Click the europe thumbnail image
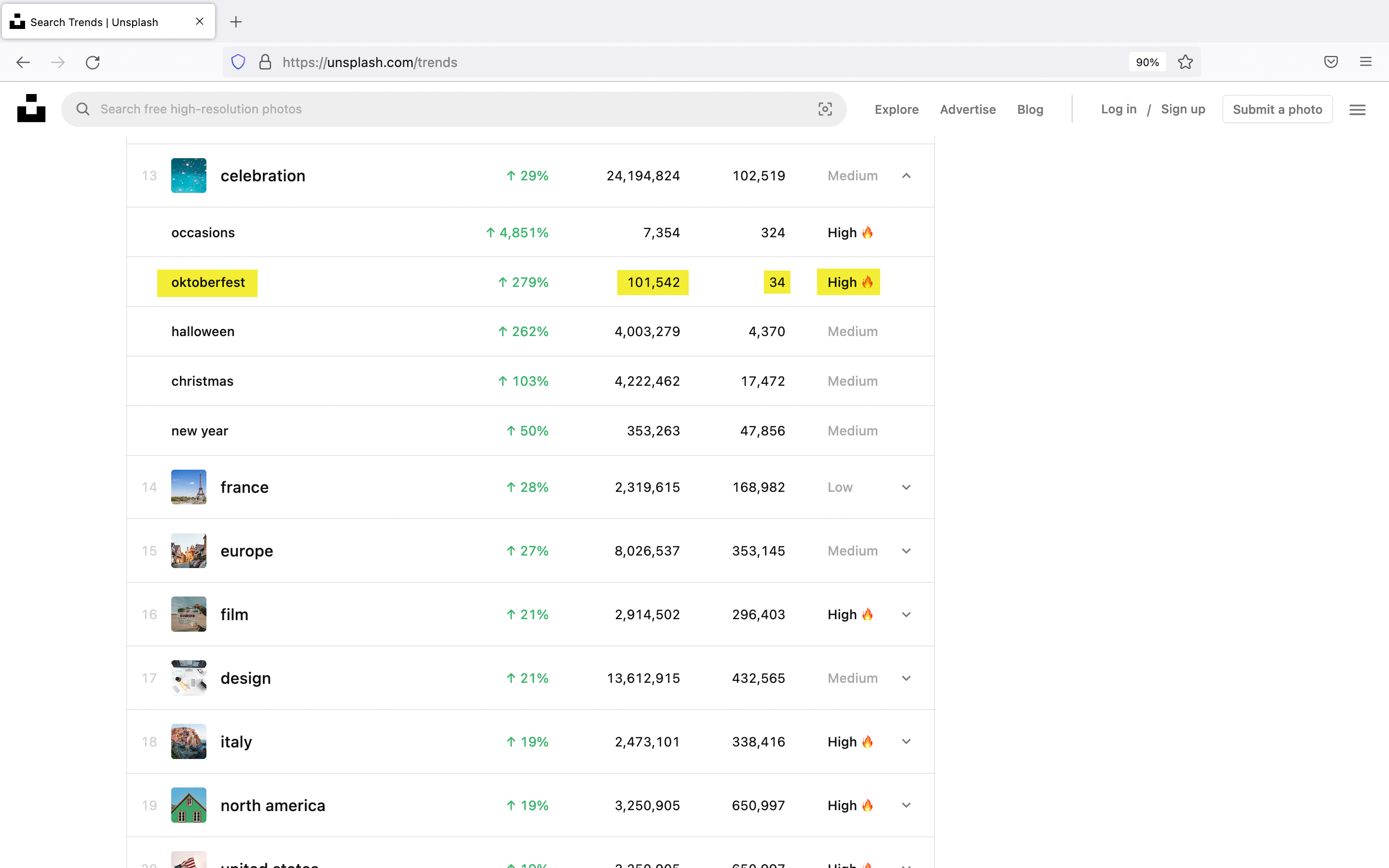Image resolution: width=1389 pixels, height=868 pixels. coord(189,551)
